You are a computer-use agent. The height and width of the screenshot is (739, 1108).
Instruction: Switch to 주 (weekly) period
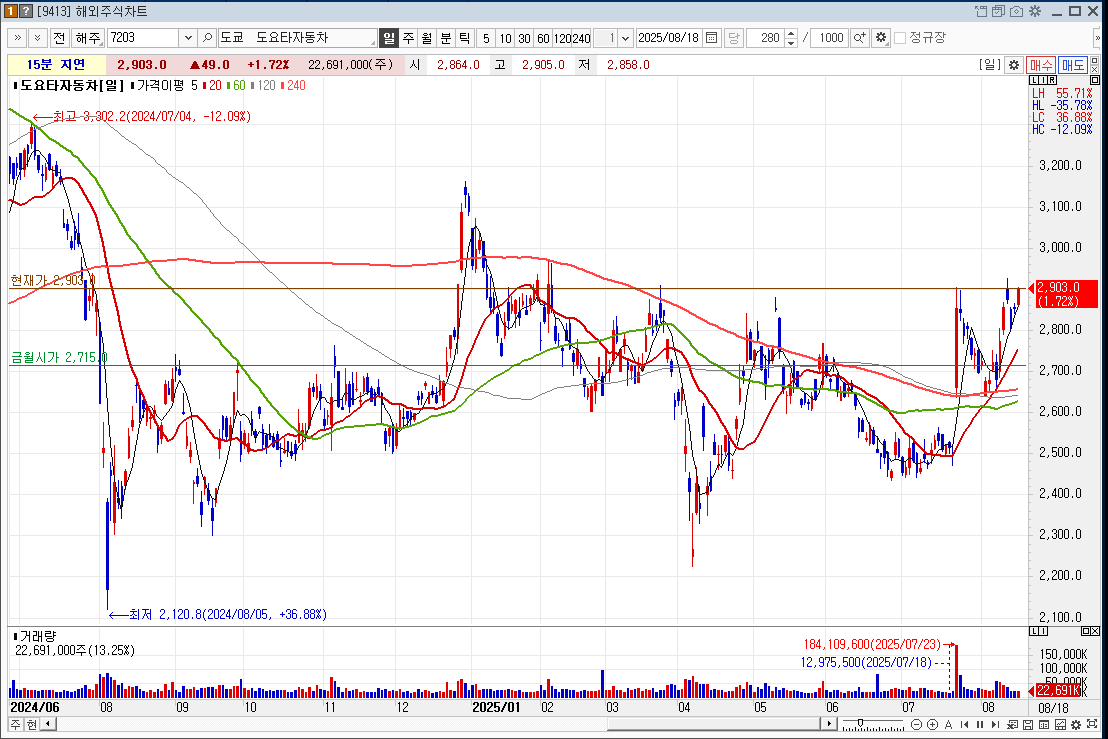point(408,38)
